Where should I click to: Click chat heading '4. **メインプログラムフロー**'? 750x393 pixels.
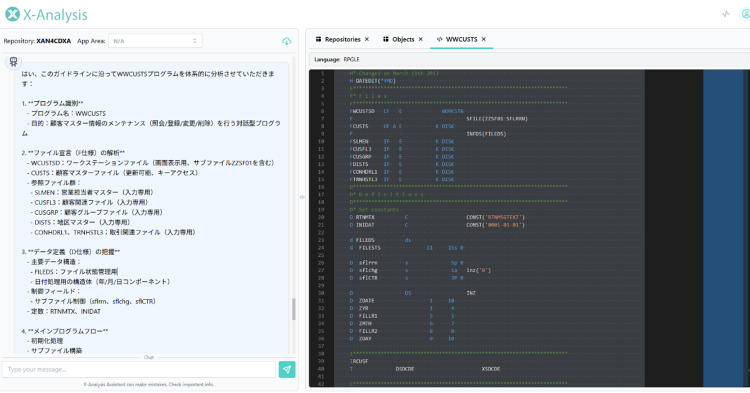[65, 331]
